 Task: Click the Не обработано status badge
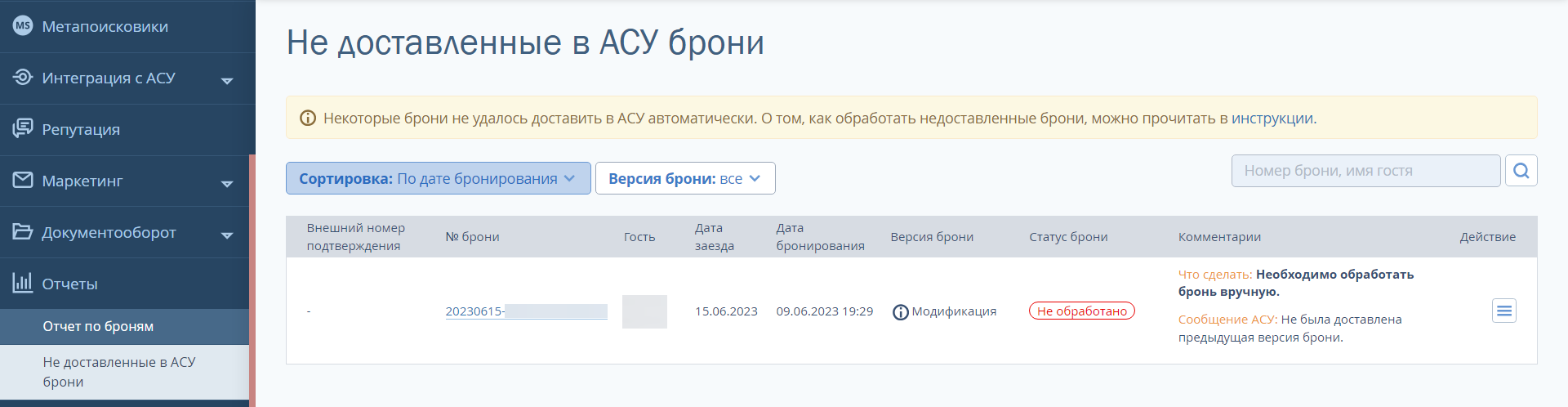(1081, 311)
